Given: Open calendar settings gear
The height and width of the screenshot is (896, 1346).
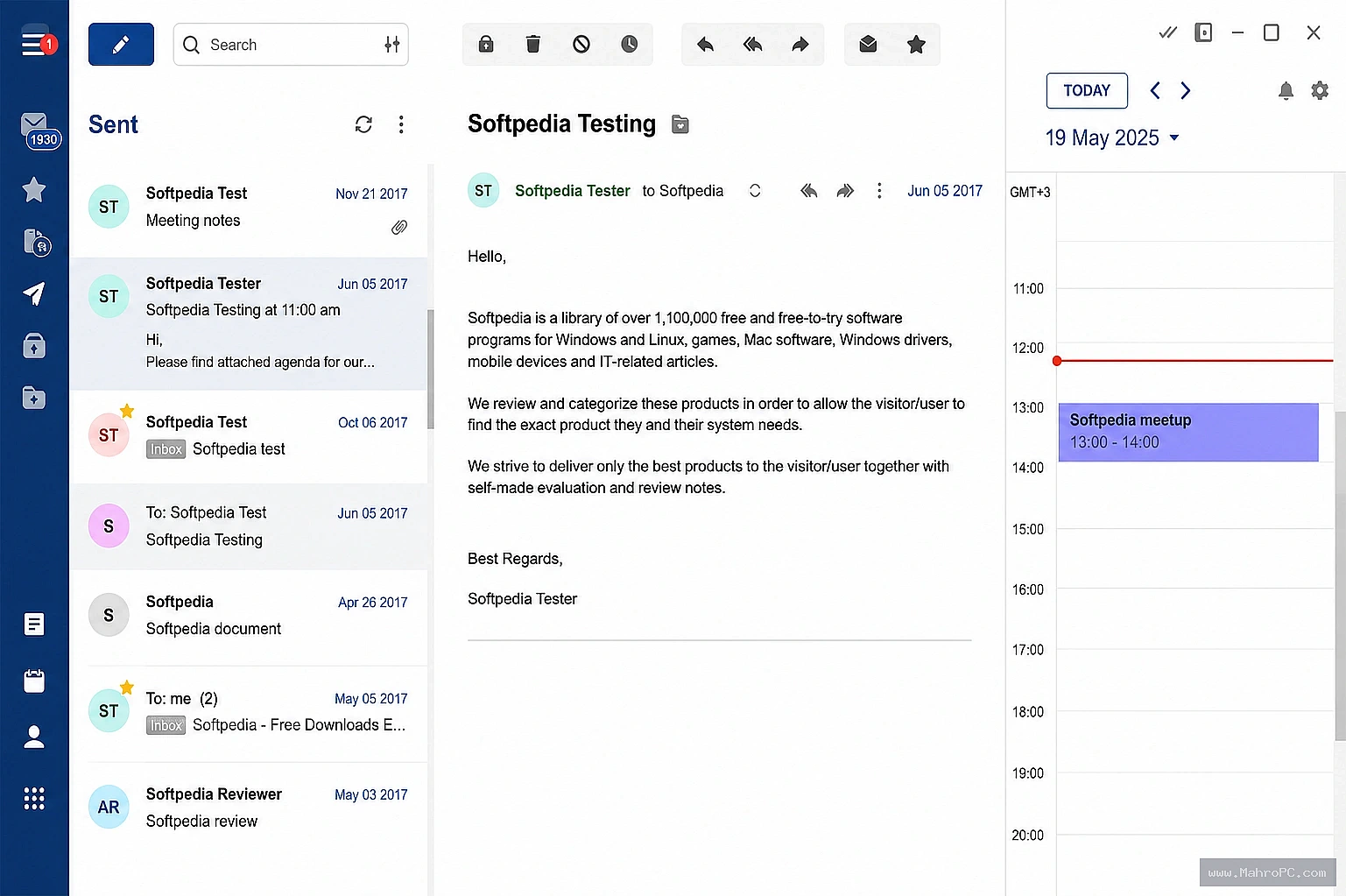Looking at the screenshot, I should coord(1320,90).
